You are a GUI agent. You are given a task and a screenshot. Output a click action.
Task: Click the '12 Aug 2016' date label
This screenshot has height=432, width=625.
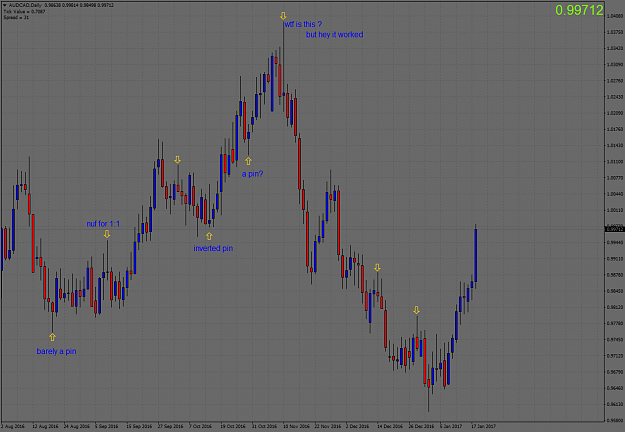pyautogui.click(x=45, y=426)
